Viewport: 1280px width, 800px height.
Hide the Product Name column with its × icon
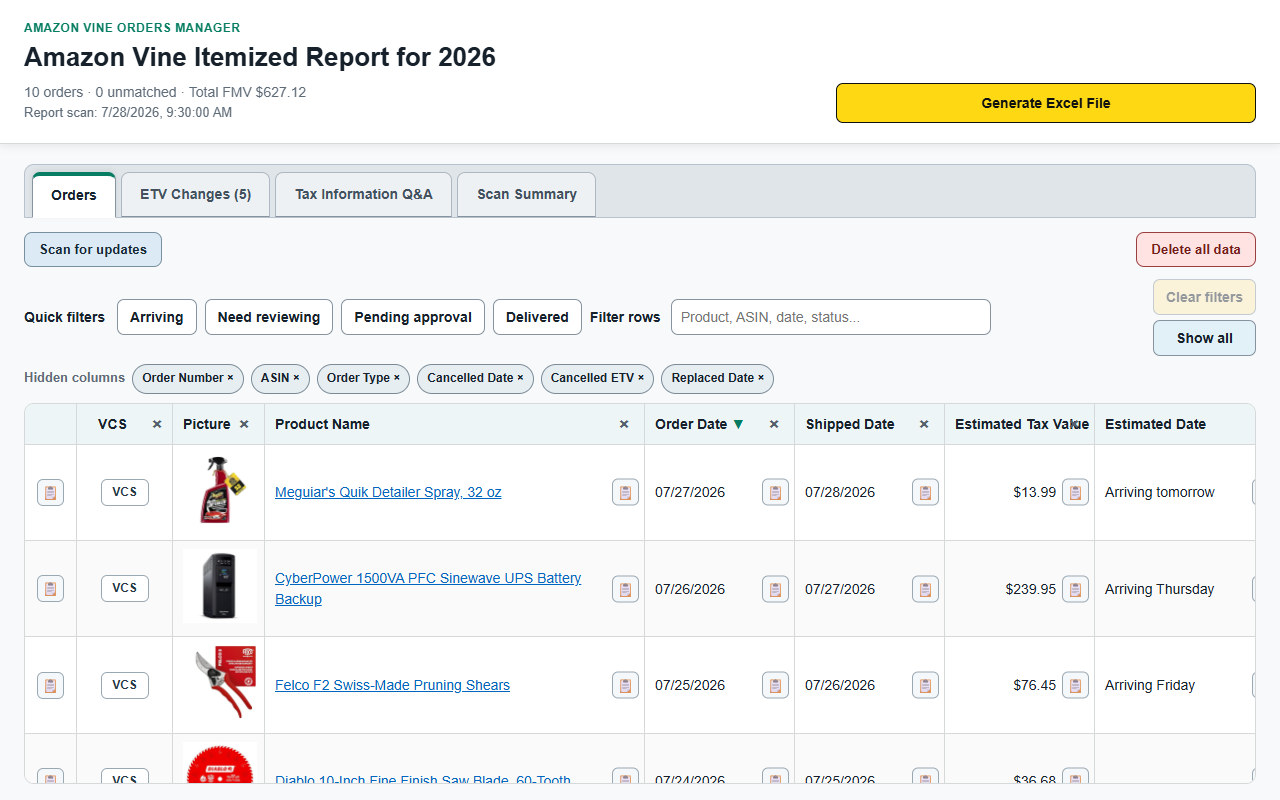coord(624,424)
